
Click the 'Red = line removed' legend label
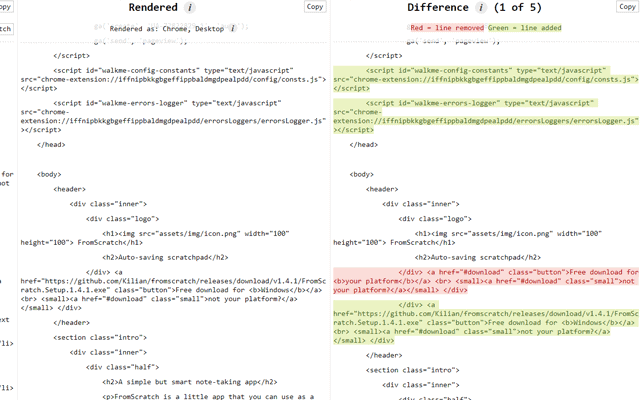tap(447, 29)
